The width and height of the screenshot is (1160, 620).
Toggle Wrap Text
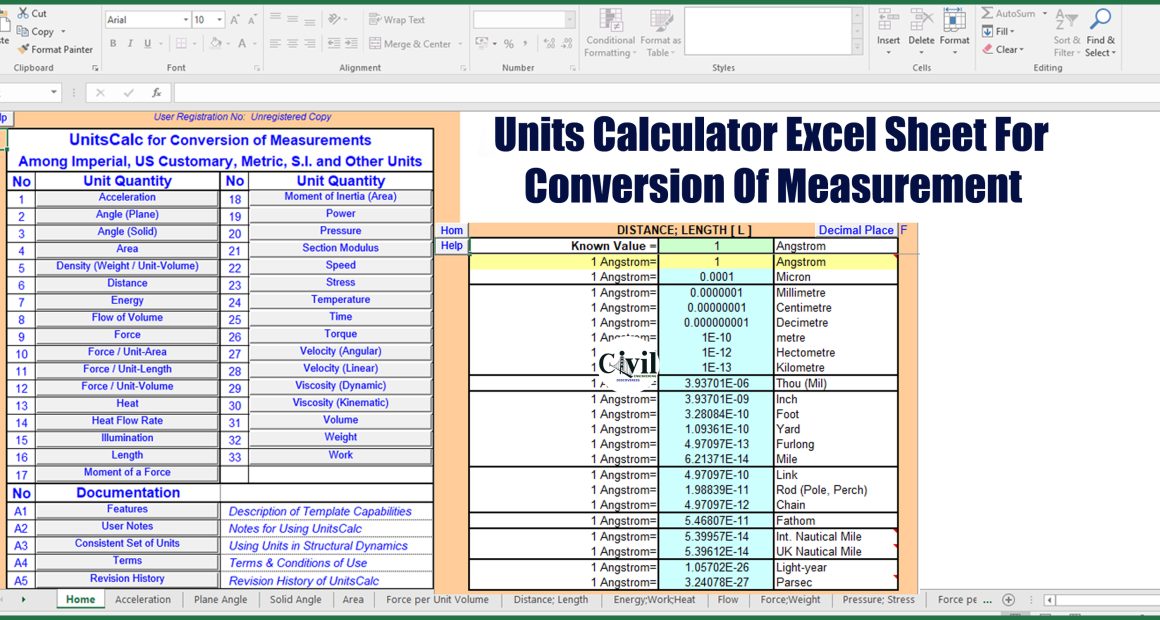[397, 20]
